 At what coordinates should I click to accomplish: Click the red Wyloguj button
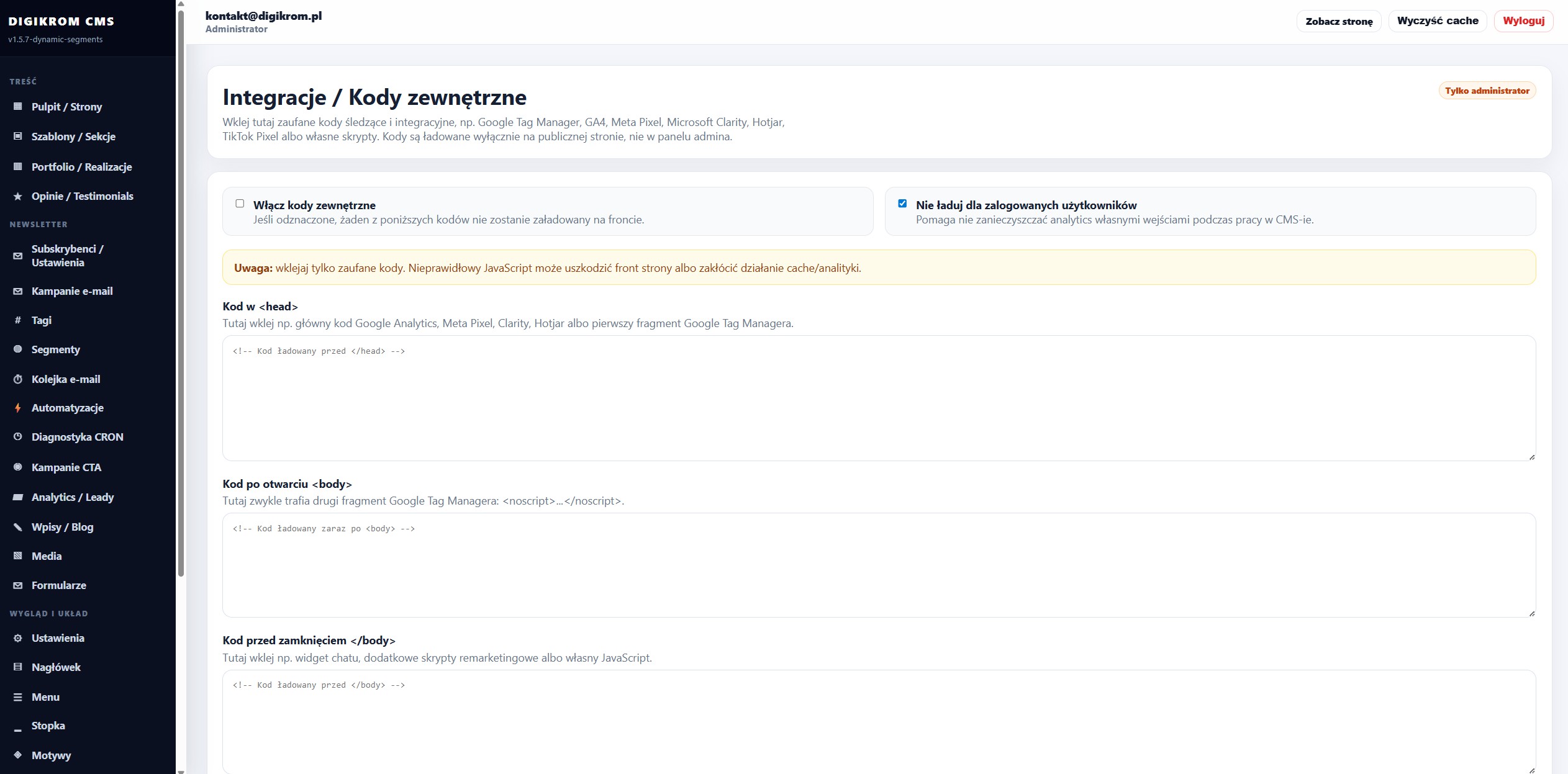click(x=1523, y=20)
